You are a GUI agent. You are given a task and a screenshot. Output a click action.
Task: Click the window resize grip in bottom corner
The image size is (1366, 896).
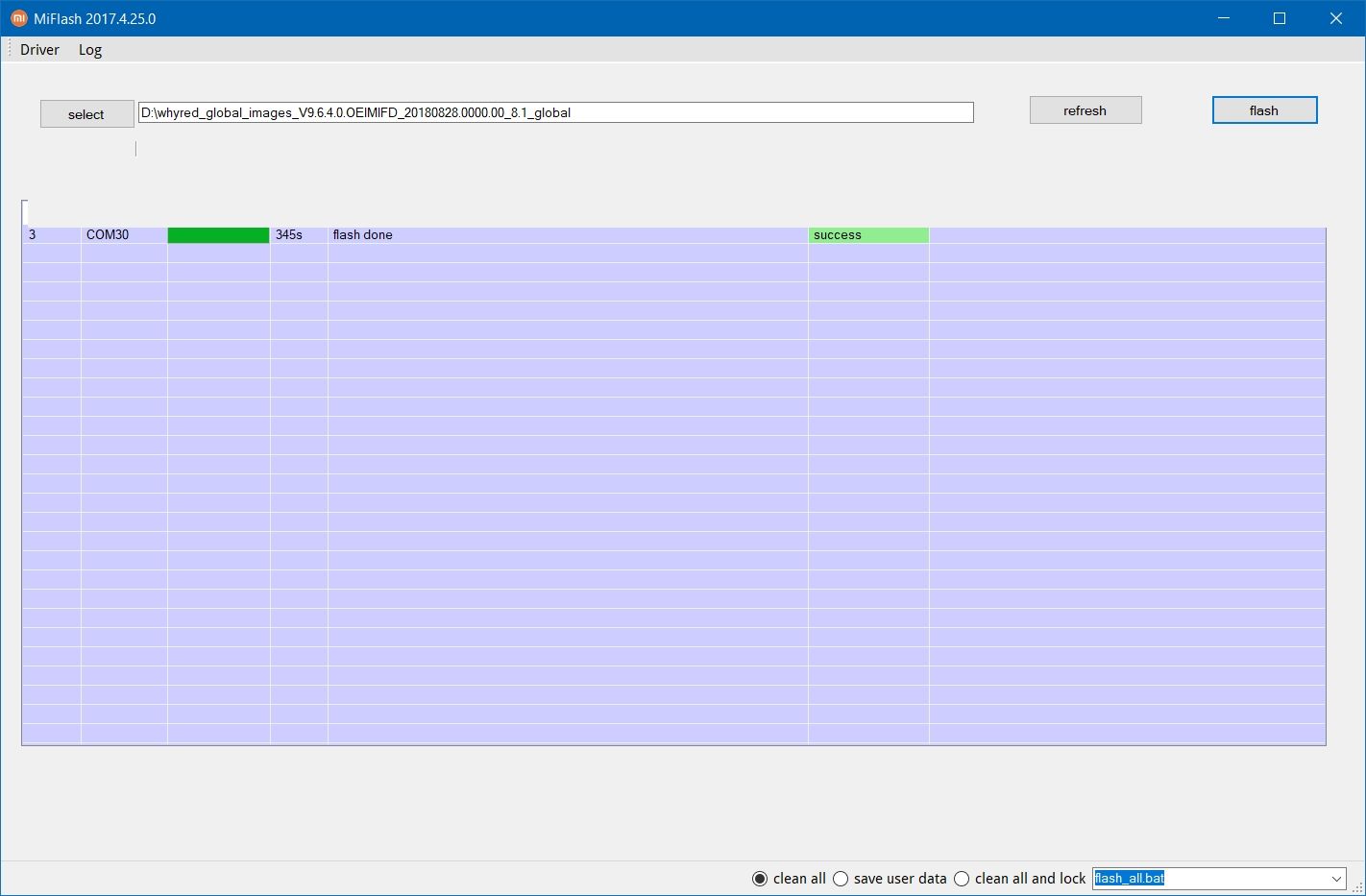point(1357,887)
